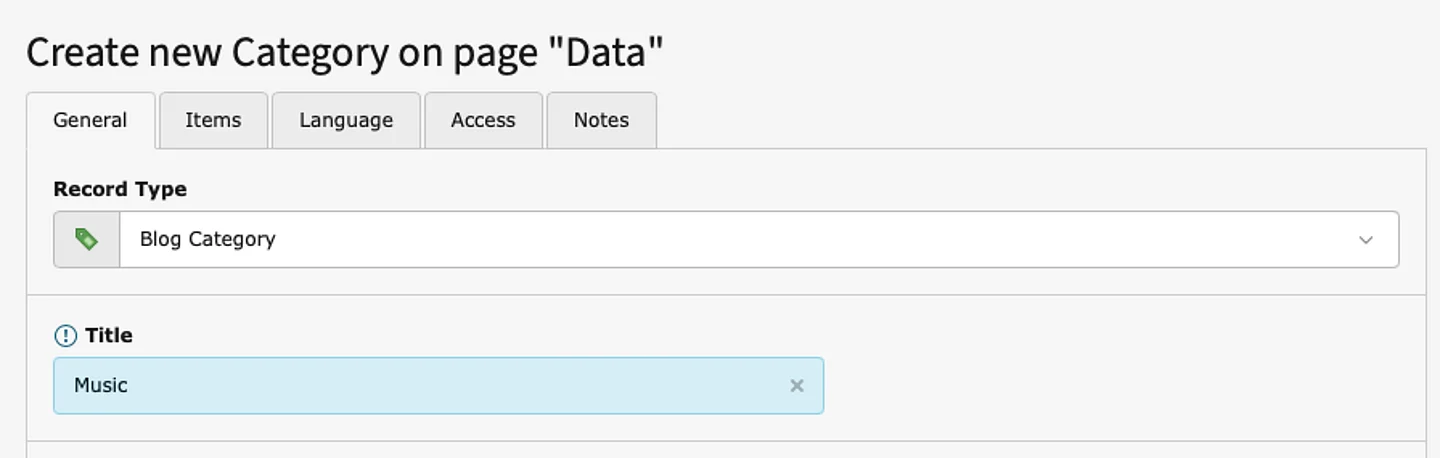Select the Access tab
The width and height of the screenshot is (1440, 458).
point(483,120)
